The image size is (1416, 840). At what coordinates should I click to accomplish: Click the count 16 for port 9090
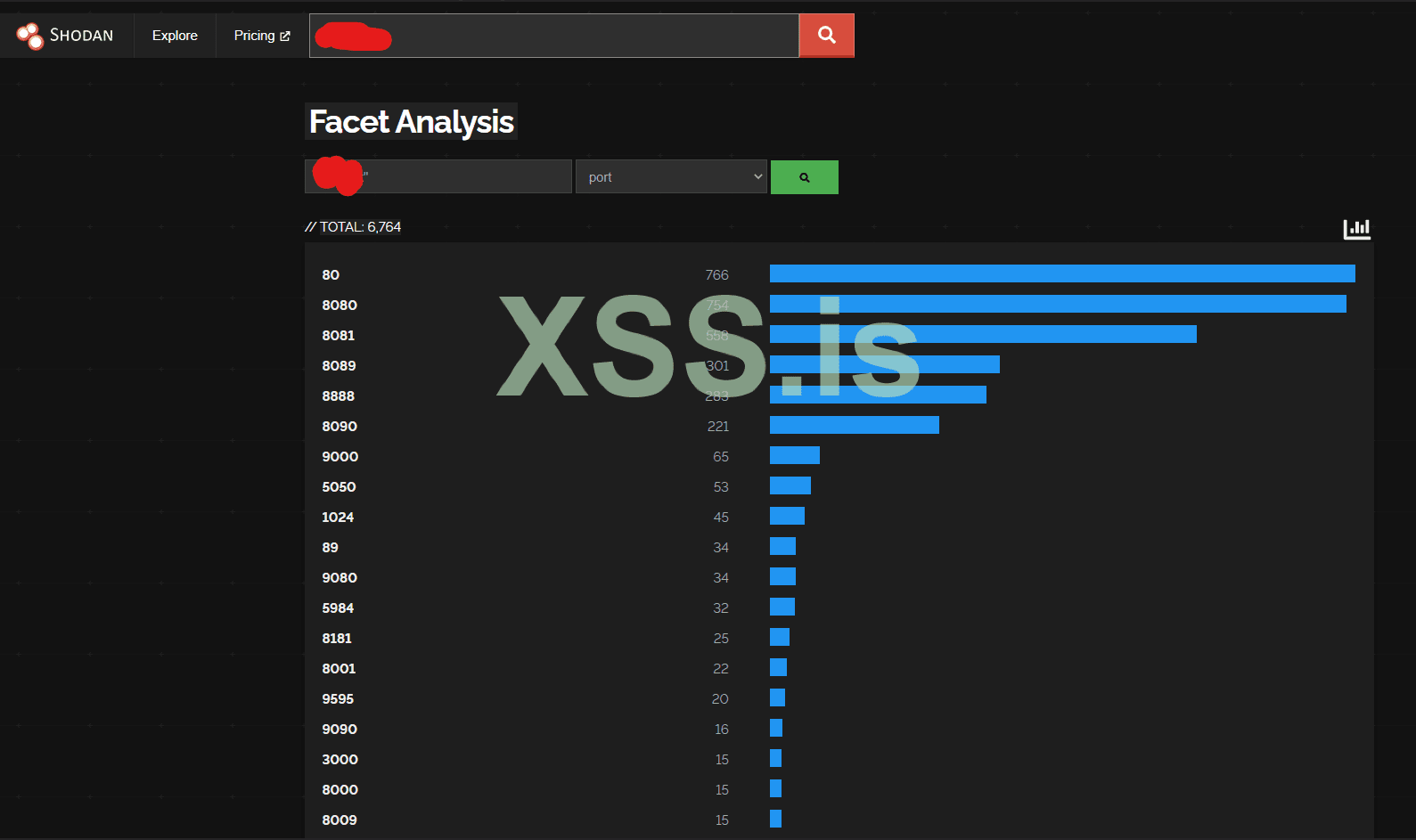point(722,729)
